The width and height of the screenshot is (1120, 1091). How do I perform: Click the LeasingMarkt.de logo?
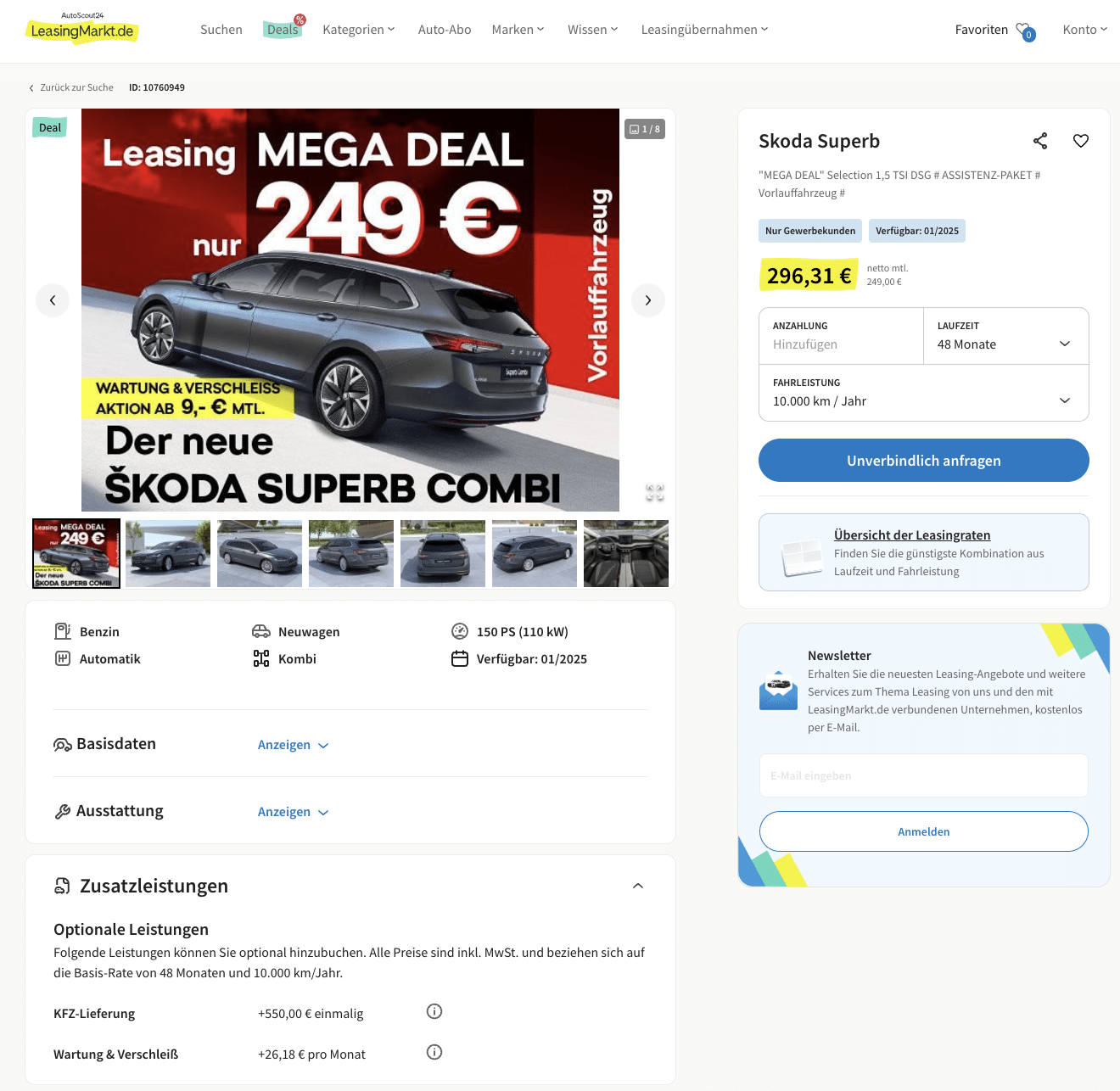tap(82, 29)
